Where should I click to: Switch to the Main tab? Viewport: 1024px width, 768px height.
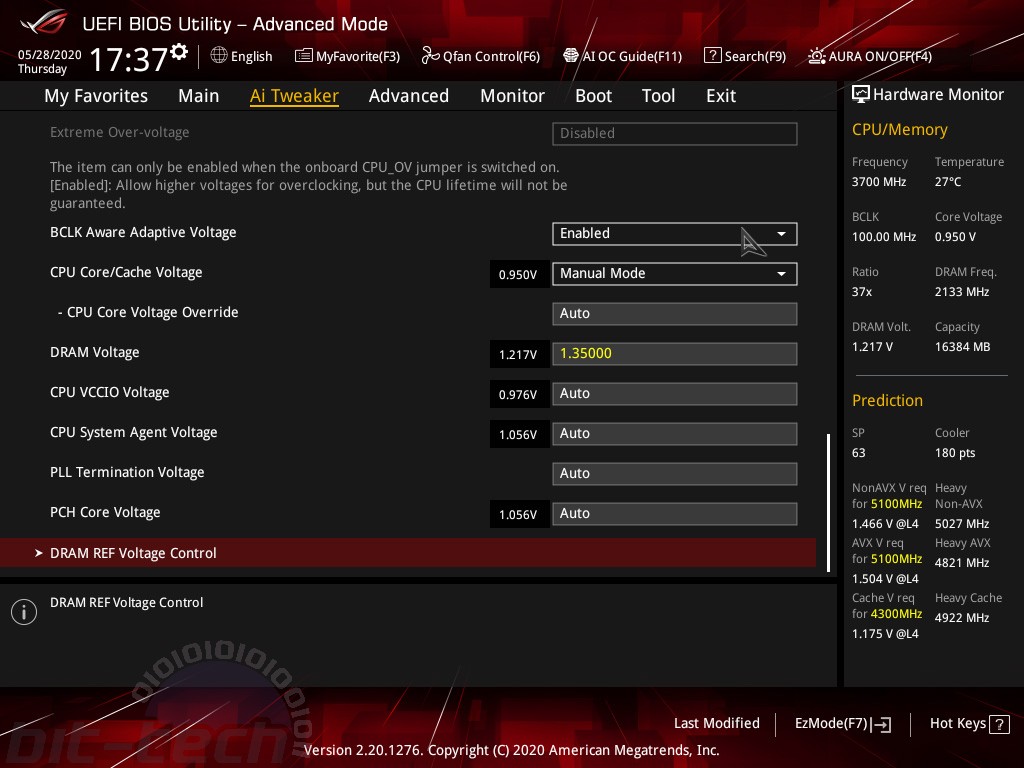[x=199, y=96]
